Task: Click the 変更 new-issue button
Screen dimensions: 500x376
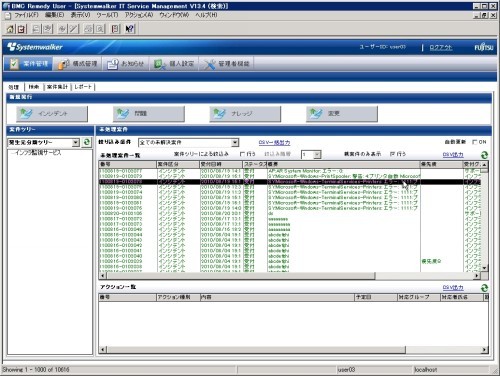Action: click(342, 114)
